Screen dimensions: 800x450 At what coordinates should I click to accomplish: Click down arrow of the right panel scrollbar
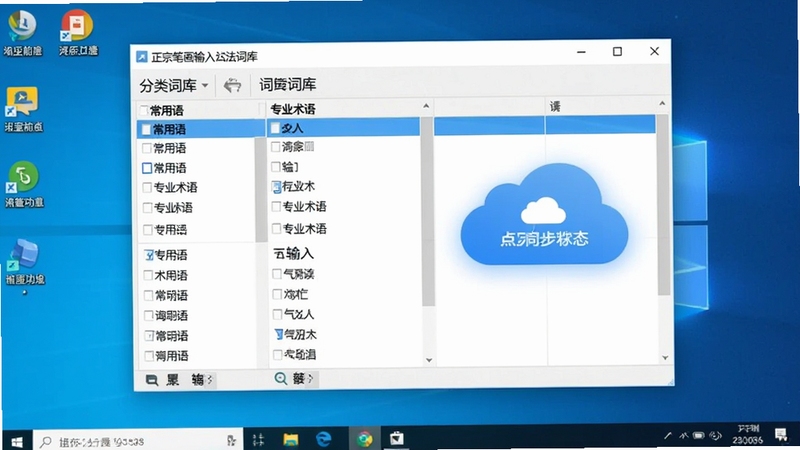click(x=665, y=358)
